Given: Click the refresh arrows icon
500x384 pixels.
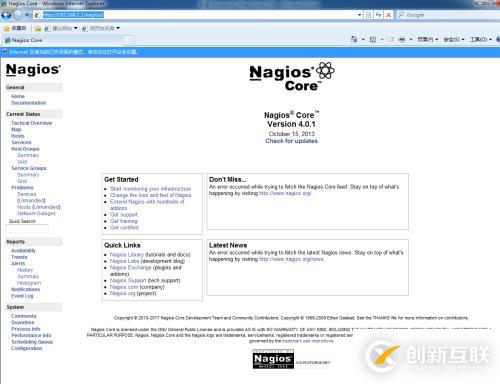Looking at the screenshot, I should tap(378, 15).
